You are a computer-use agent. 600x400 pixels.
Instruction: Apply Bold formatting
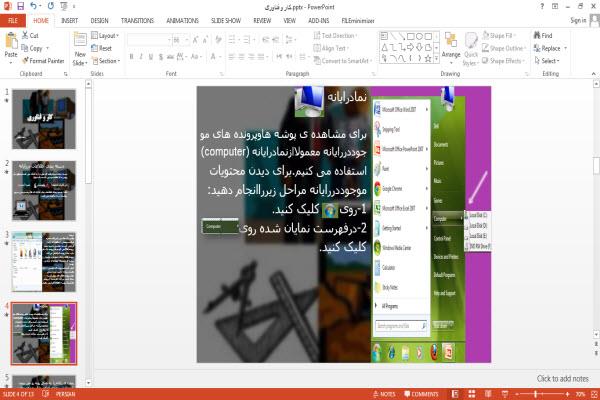click(x=132, y=57)
